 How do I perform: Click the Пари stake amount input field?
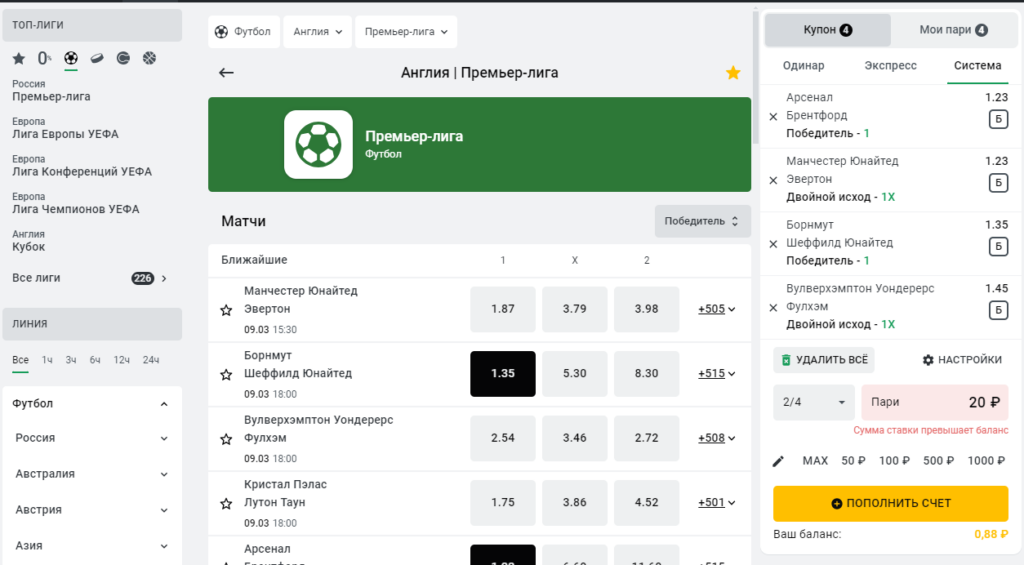935,402
